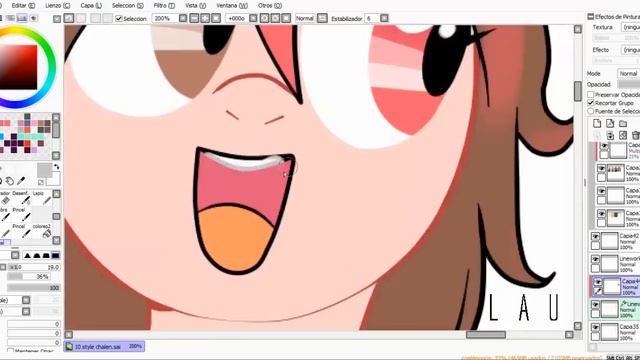640x360 pixels.
Task: Click the merge layer down icon
Action: pyautogui.click(x=610, y=135)
